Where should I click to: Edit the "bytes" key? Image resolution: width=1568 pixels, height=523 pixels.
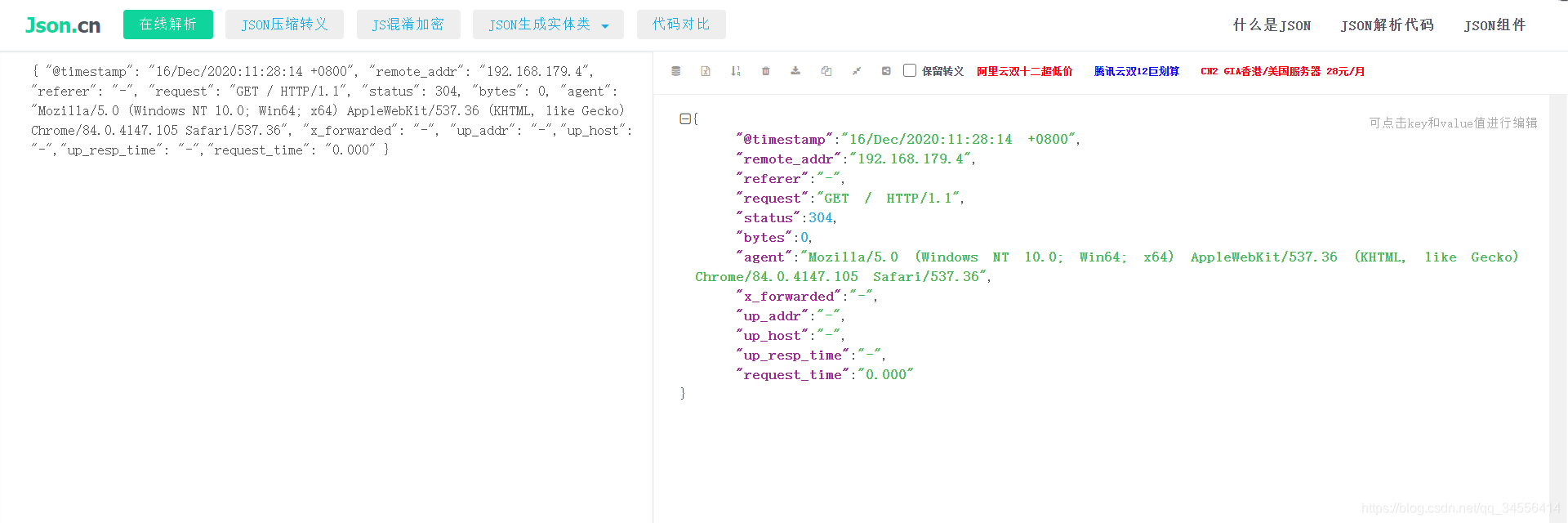pos(764,238)
